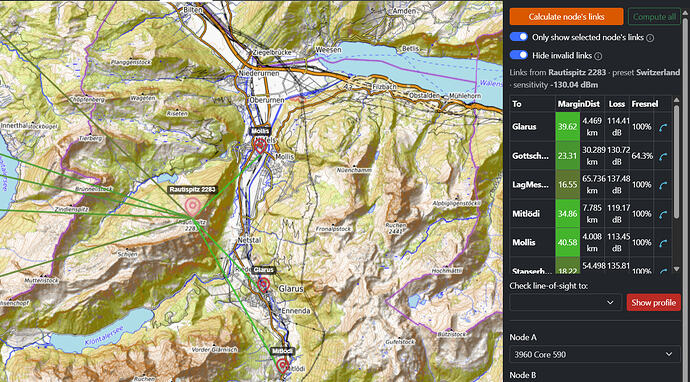This screenshot has height=382, width=690.
Task: Select the Gottsch... row name in table
Action: pos(531,156)
